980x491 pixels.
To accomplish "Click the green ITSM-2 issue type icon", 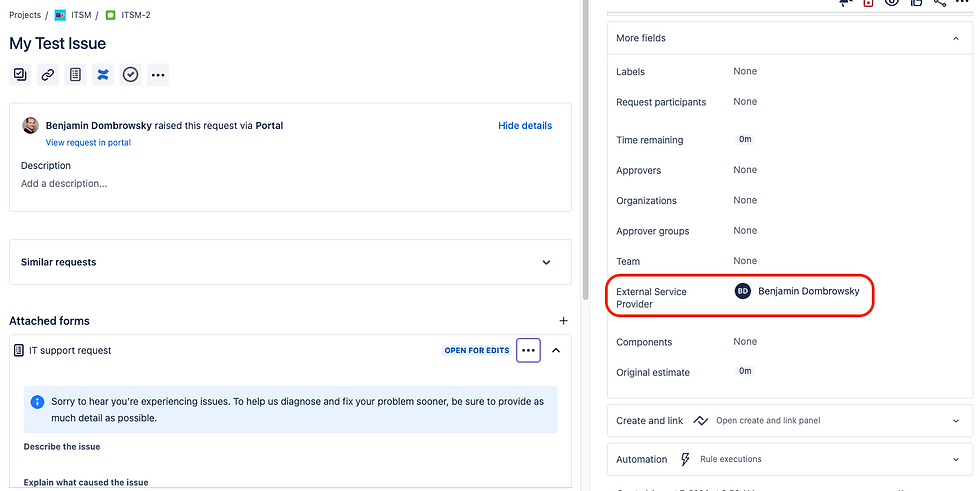I will pyautogui.click(x=111, y=15).
